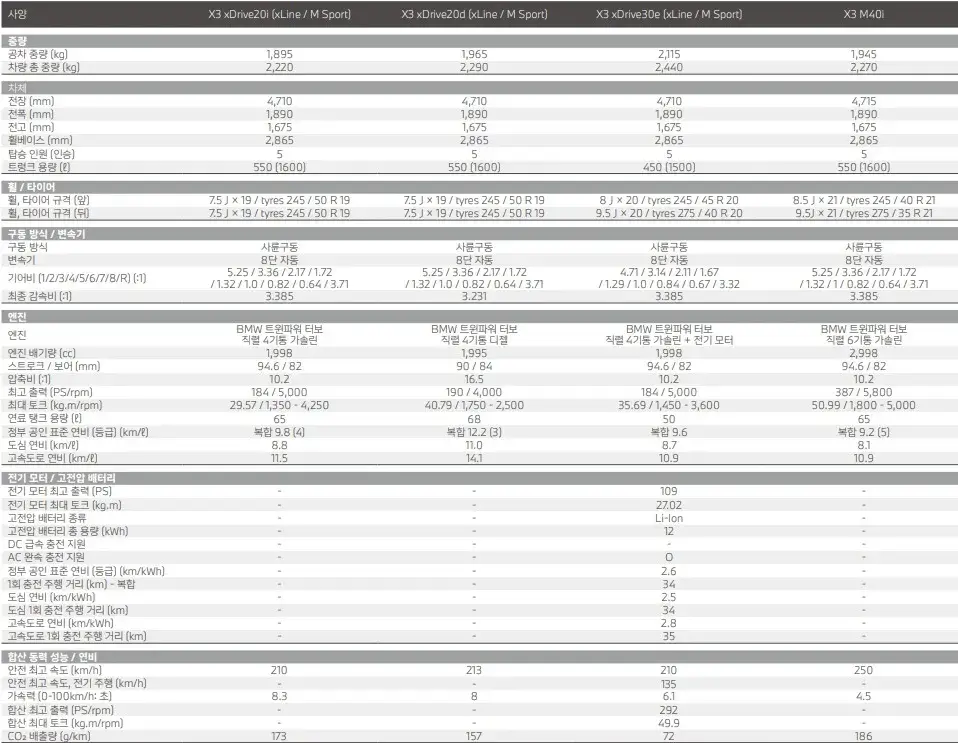Click the curb weight value 2,115

pos(669,54)
